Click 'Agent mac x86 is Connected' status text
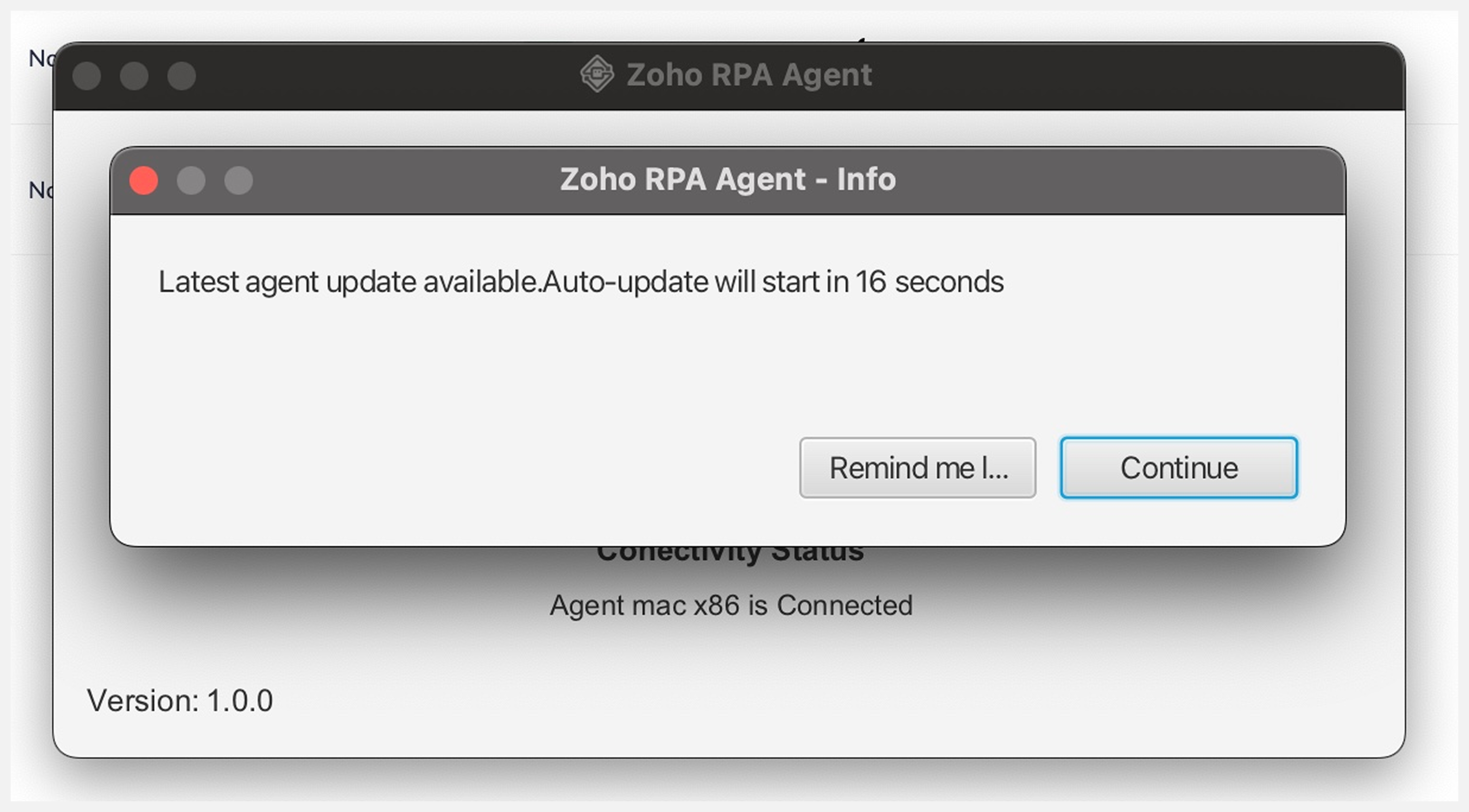Viewport: 1469px width, 812px height. (x=731, y=605)
